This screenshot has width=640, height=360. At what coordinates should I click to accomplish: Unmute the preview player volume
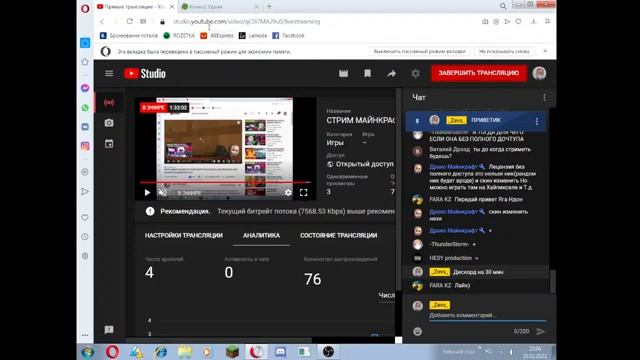pyautogui.click(x=163, y=193)
